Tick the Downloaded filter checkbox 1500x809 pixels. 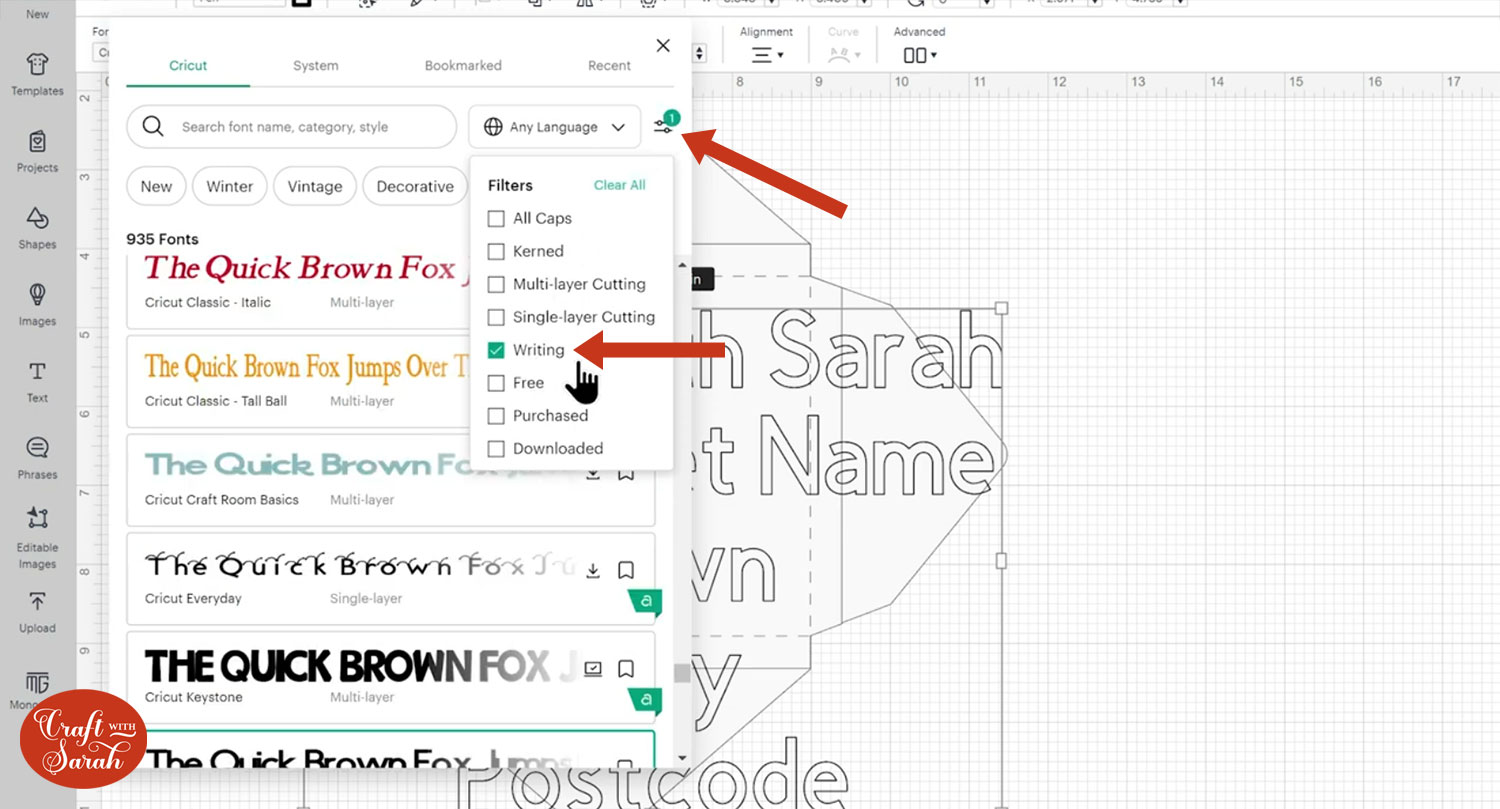point(496,449)
